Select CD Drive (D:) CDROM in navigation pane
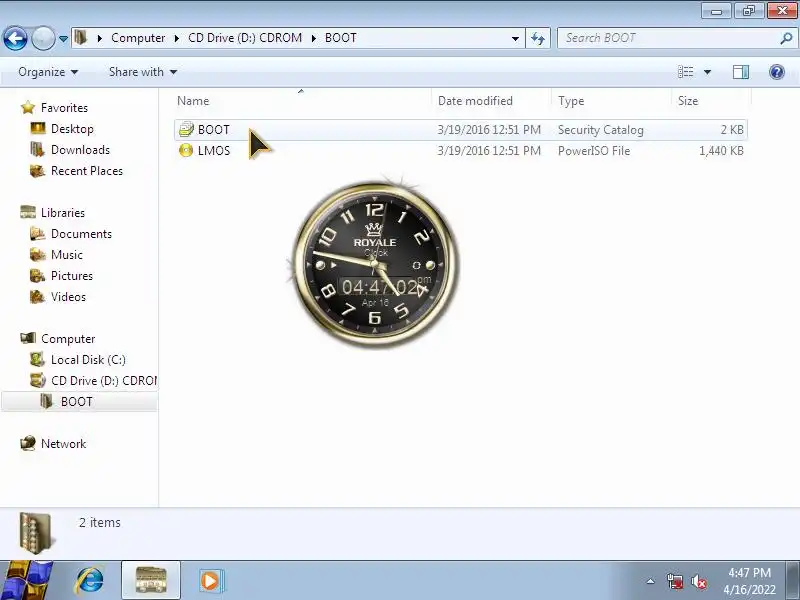 click(104, 381)
